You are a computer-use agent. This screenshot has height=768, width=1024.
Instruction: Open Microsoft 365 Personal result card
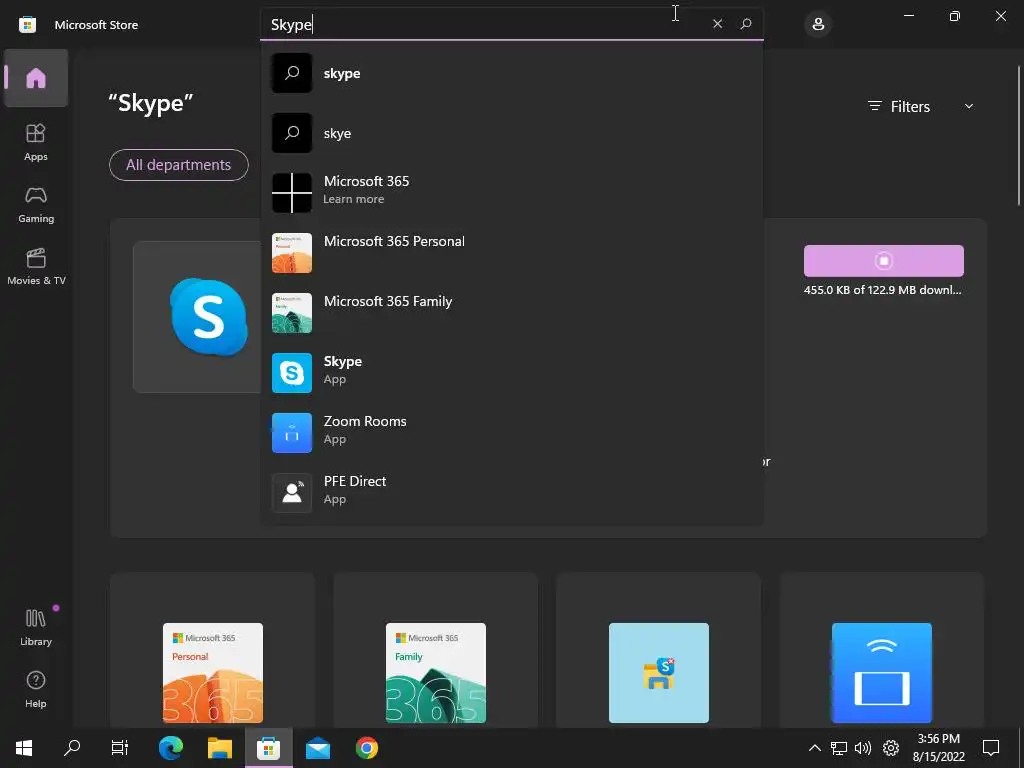[212, 650]
